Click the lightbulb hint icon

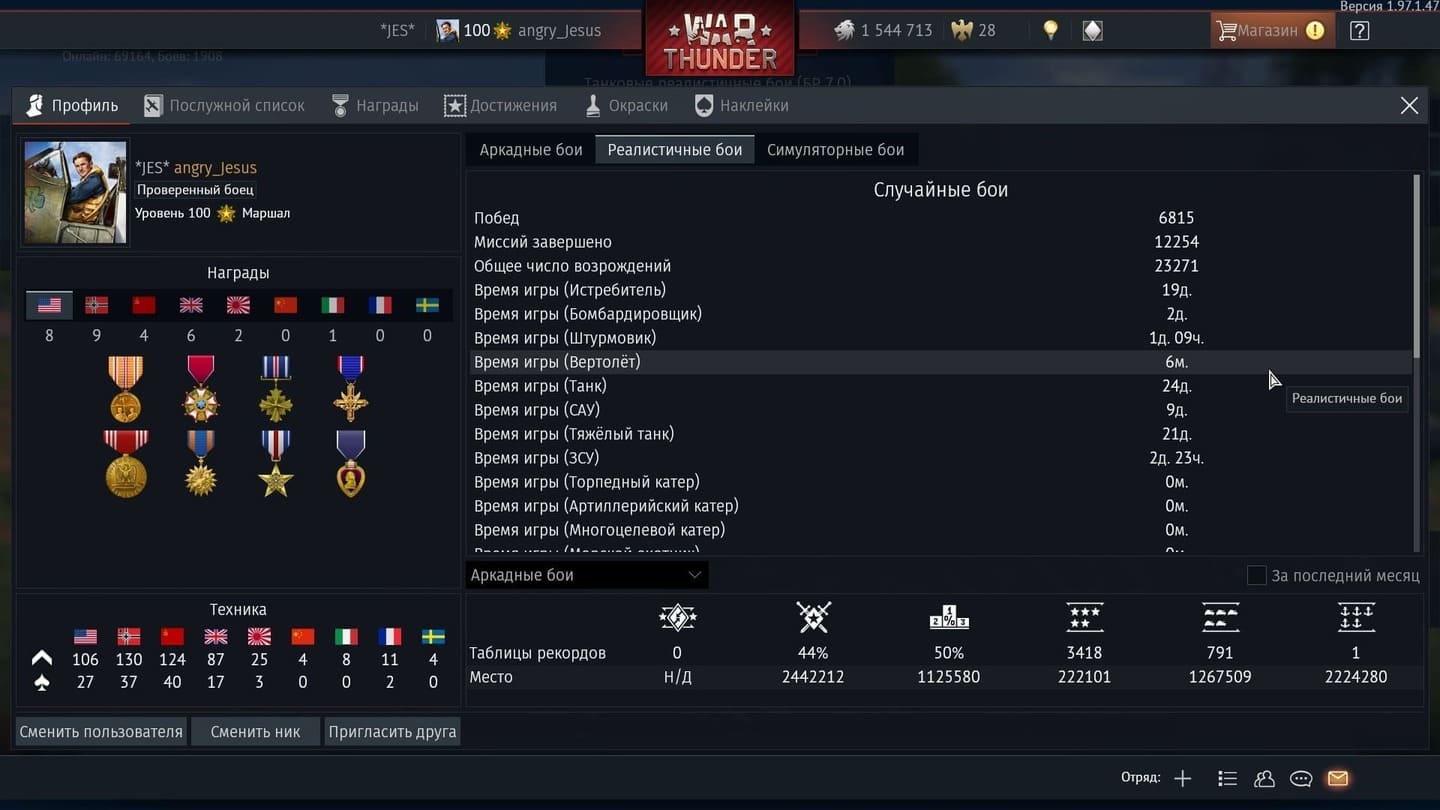1050,30
